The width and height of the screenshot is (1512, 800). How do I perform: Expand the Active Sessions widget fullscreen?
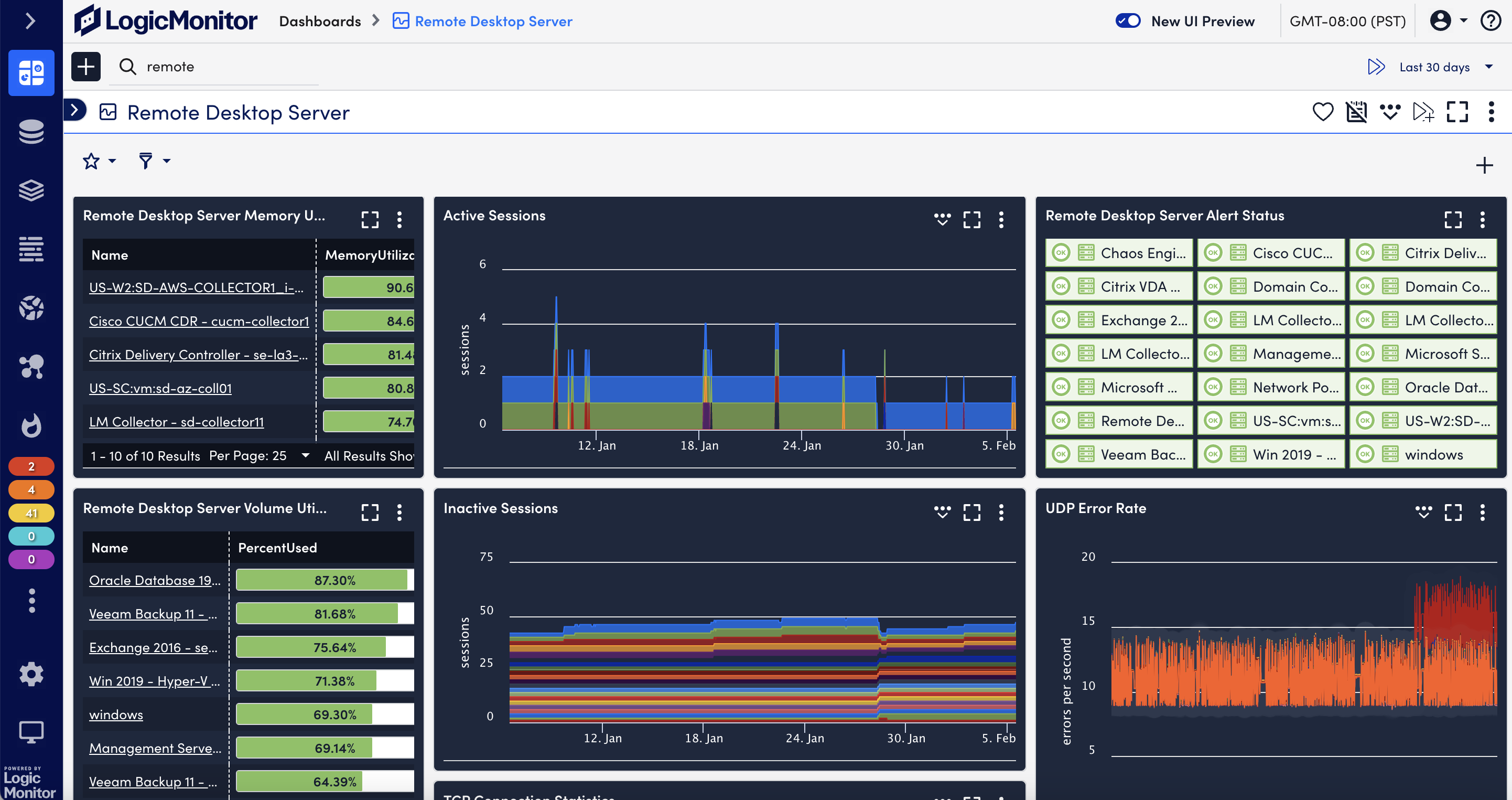[x=971, y=220]
